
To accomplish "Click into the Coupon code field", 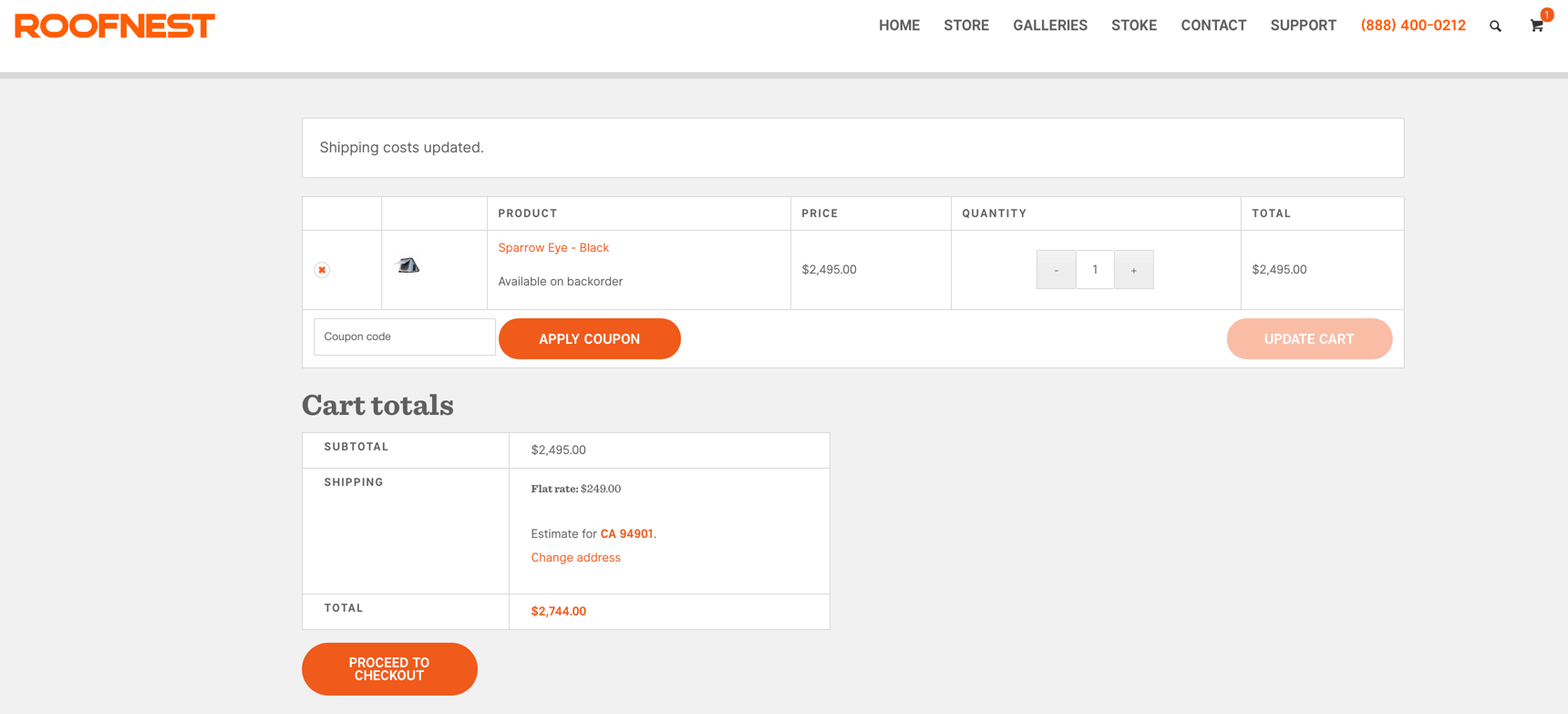I will tap(405, 336).
